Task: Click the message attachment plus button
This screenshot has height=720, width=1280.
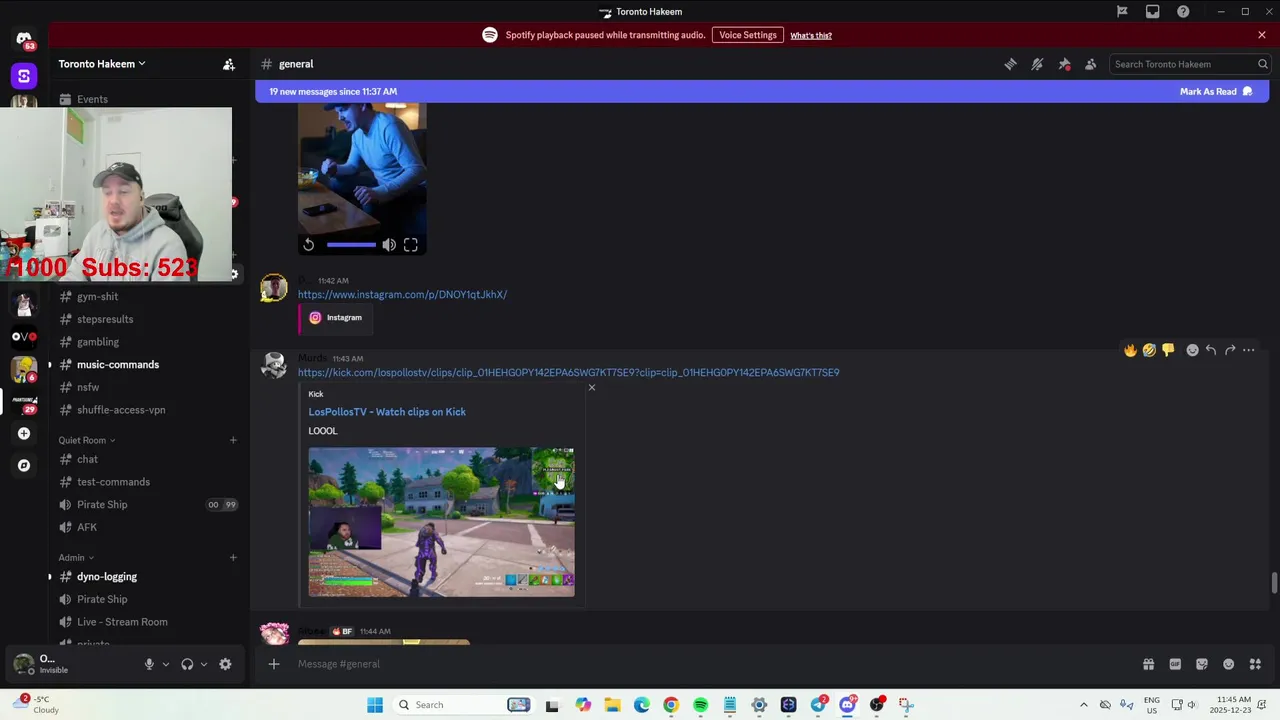Action: [274, 664]
